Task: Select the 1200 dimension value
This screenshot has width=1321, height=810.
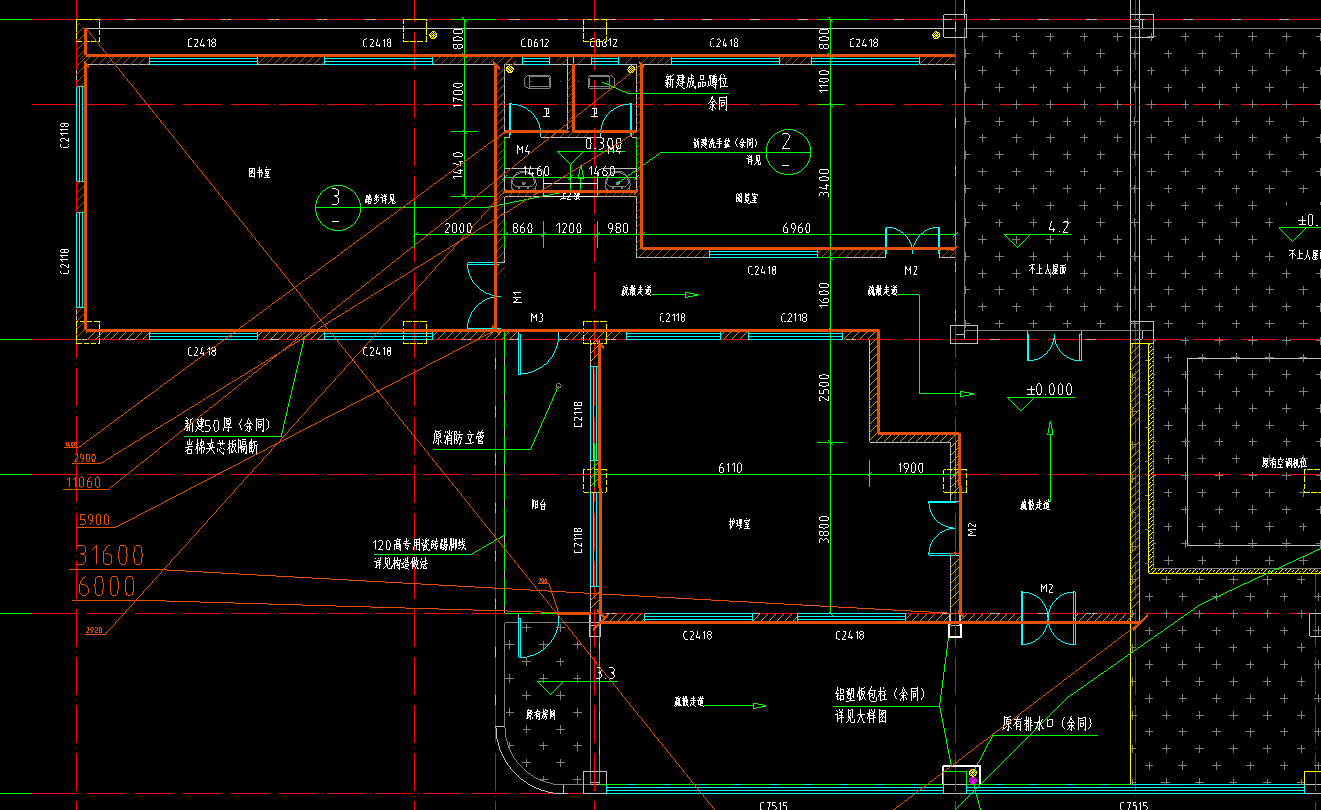Action: tap(568, 229)
